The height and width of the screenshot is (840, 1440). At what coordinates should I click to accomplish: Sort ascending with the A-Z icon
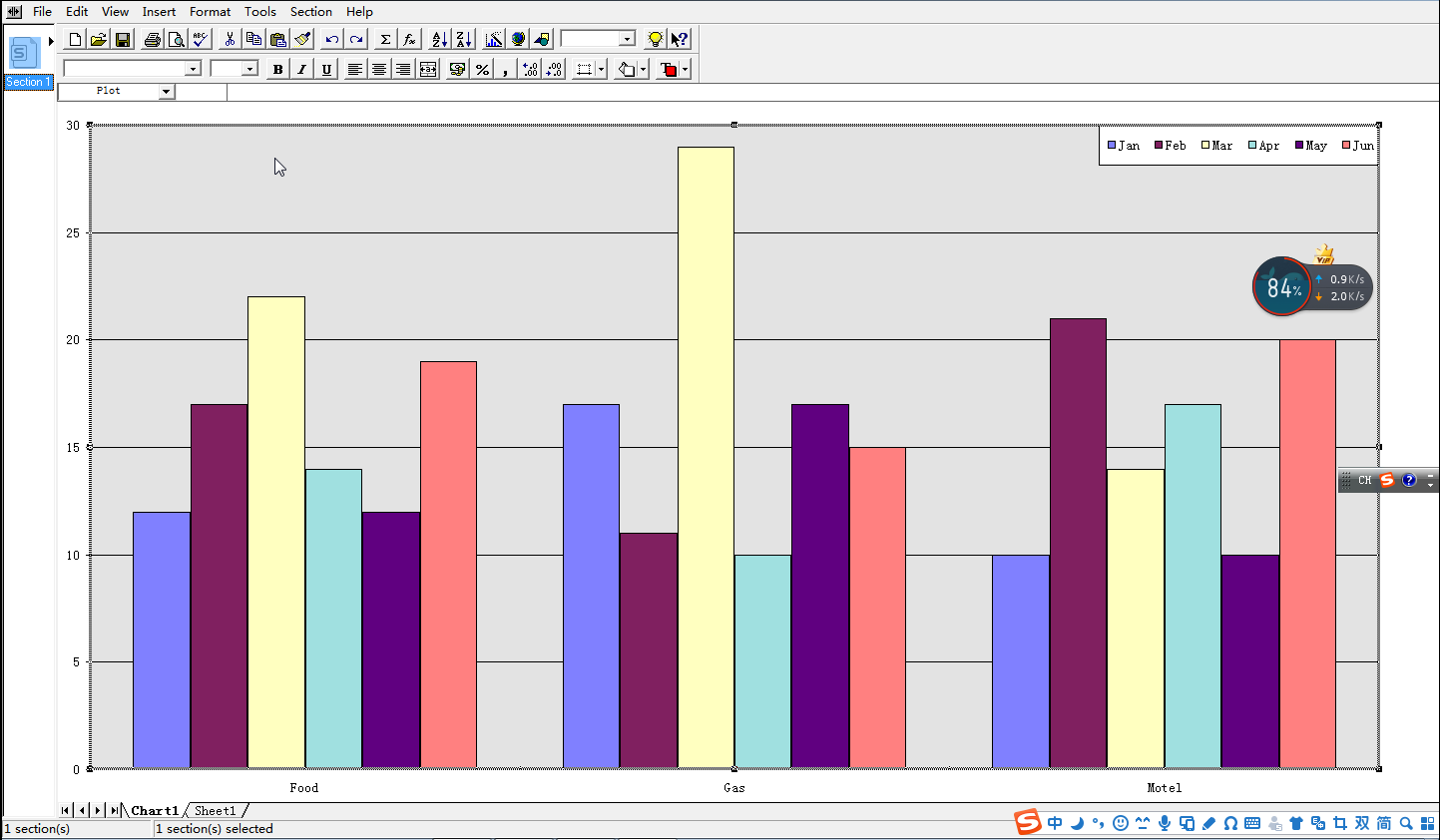(439, 40)
